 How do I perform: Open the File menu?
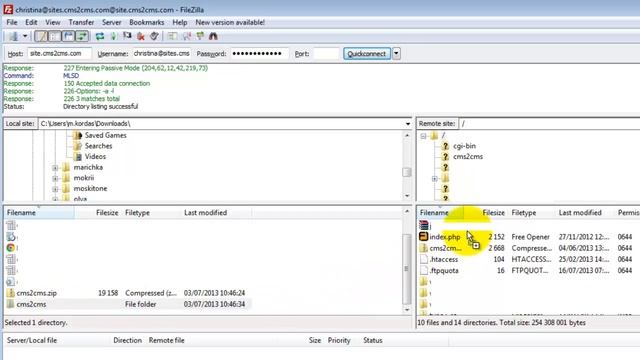coord(12,22)
